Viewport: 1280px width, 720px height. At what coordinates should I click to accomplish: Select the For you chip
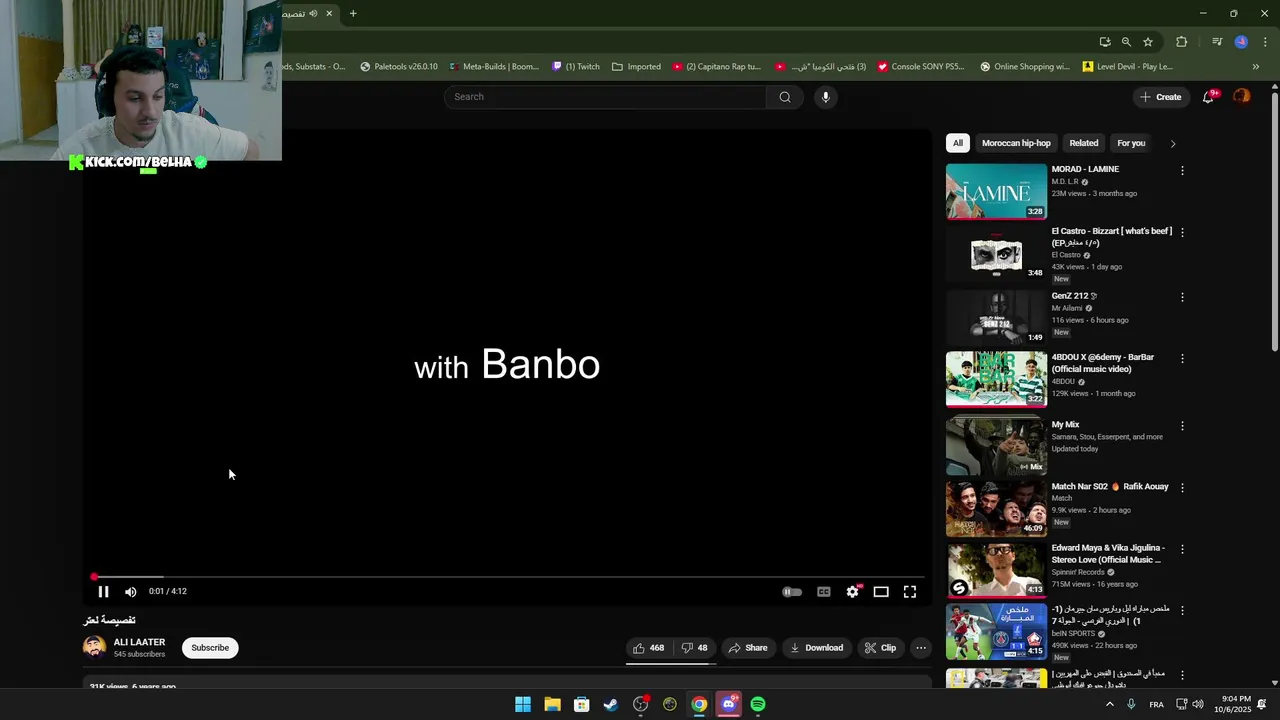1131,143
